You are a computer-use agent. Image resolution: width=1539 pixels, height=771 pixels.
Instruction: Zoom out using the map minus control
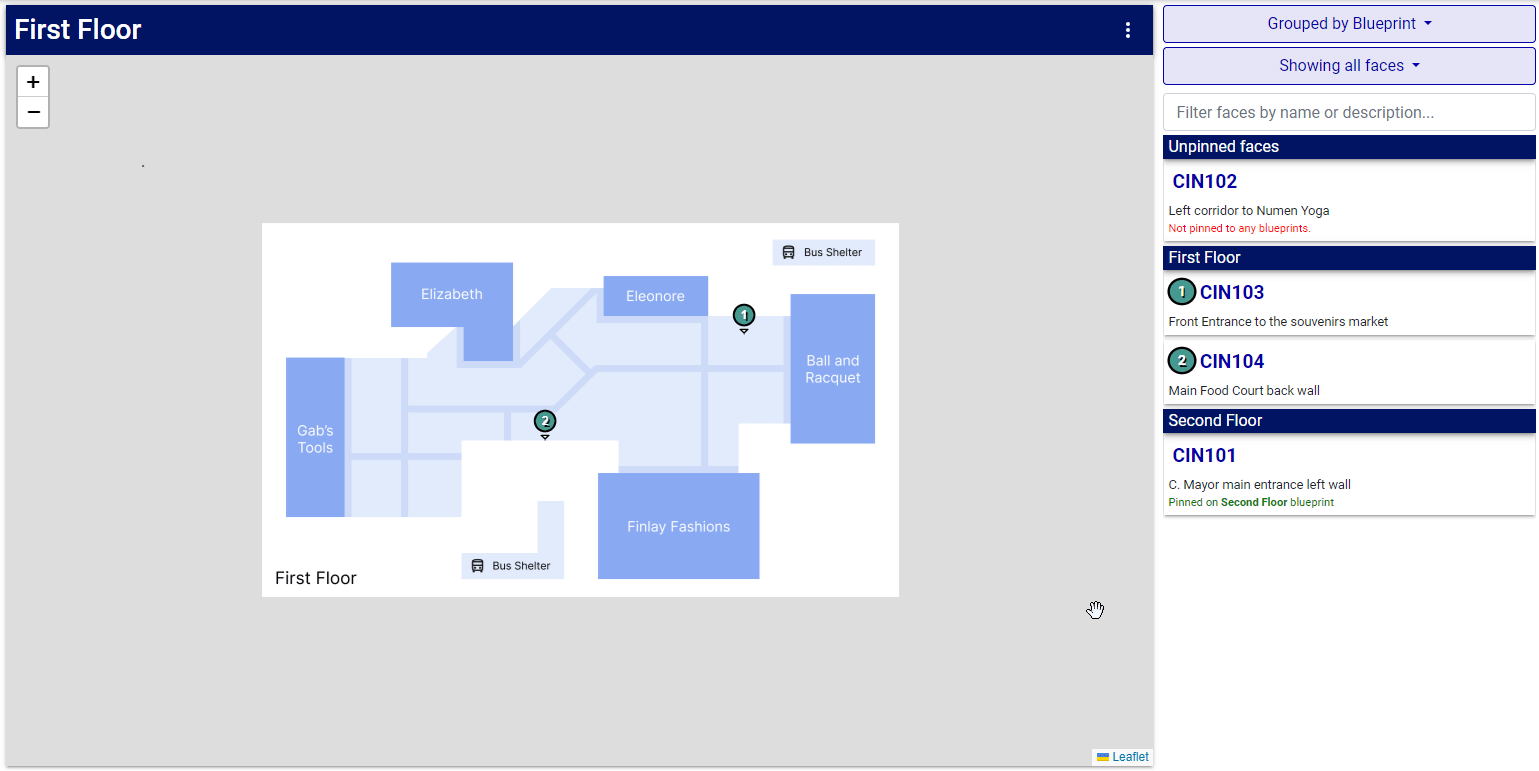tap(33, 112)
